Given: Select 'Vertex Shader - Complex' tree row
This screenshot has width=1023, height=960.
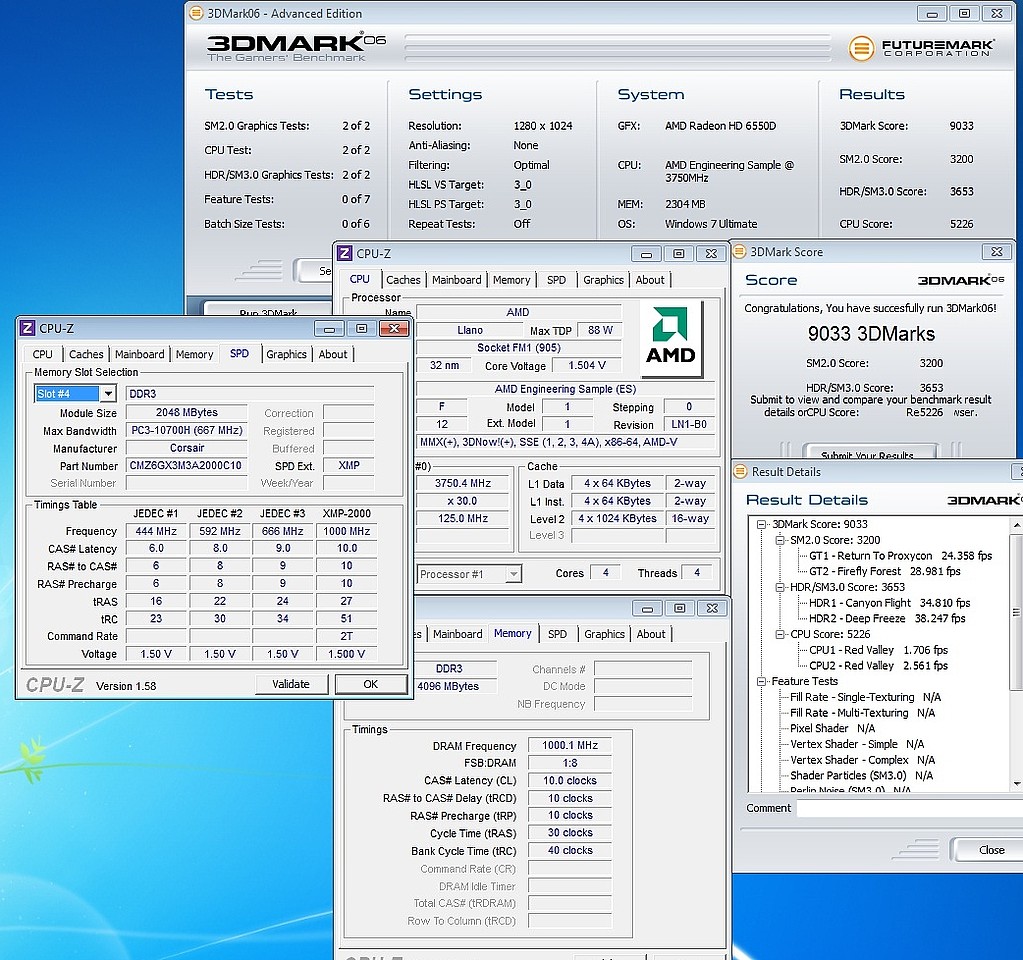Looking at the screenshot, I should (863, 760).
